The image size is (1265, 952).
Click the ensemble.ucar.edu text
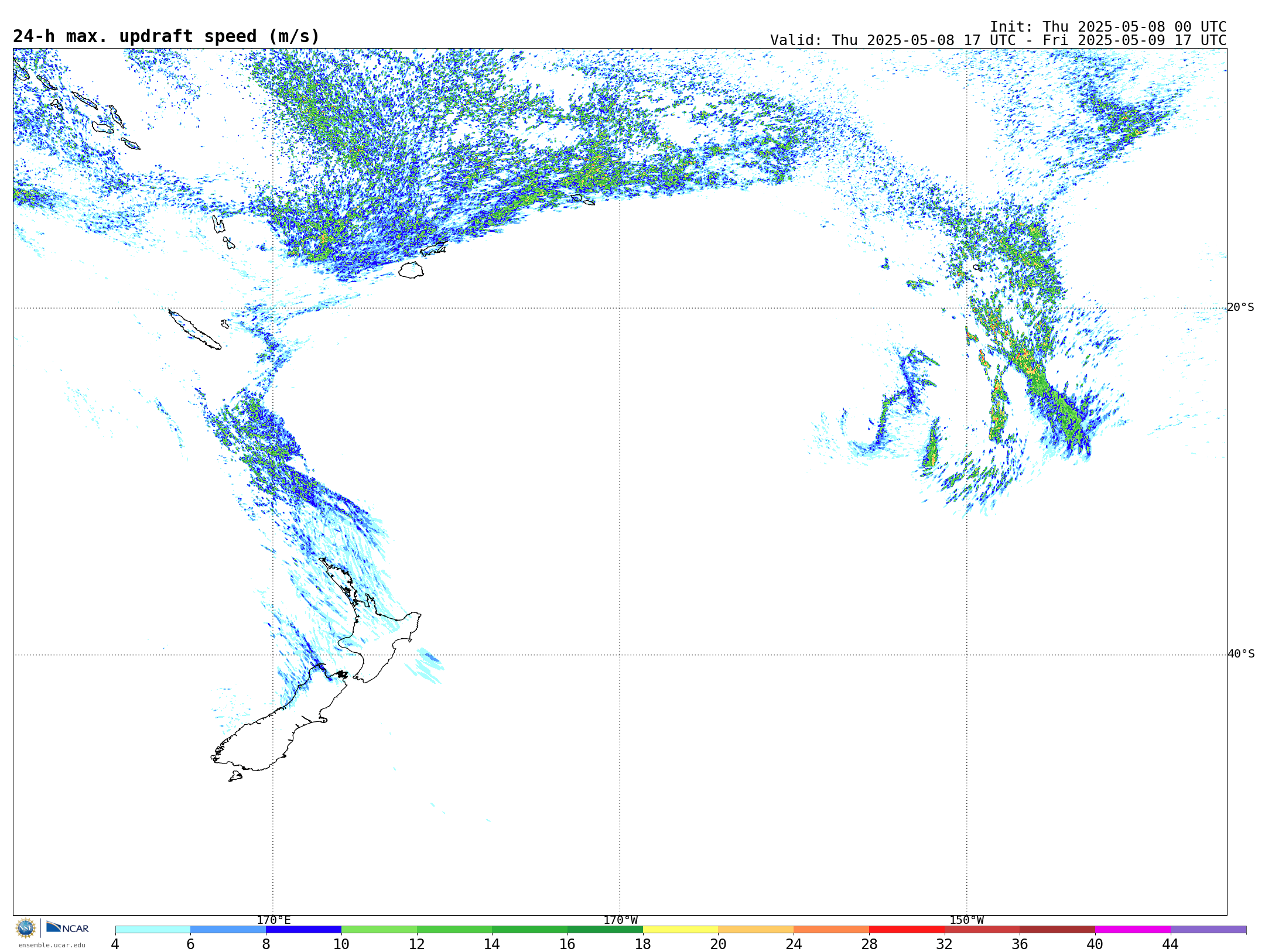pos(52,945)
